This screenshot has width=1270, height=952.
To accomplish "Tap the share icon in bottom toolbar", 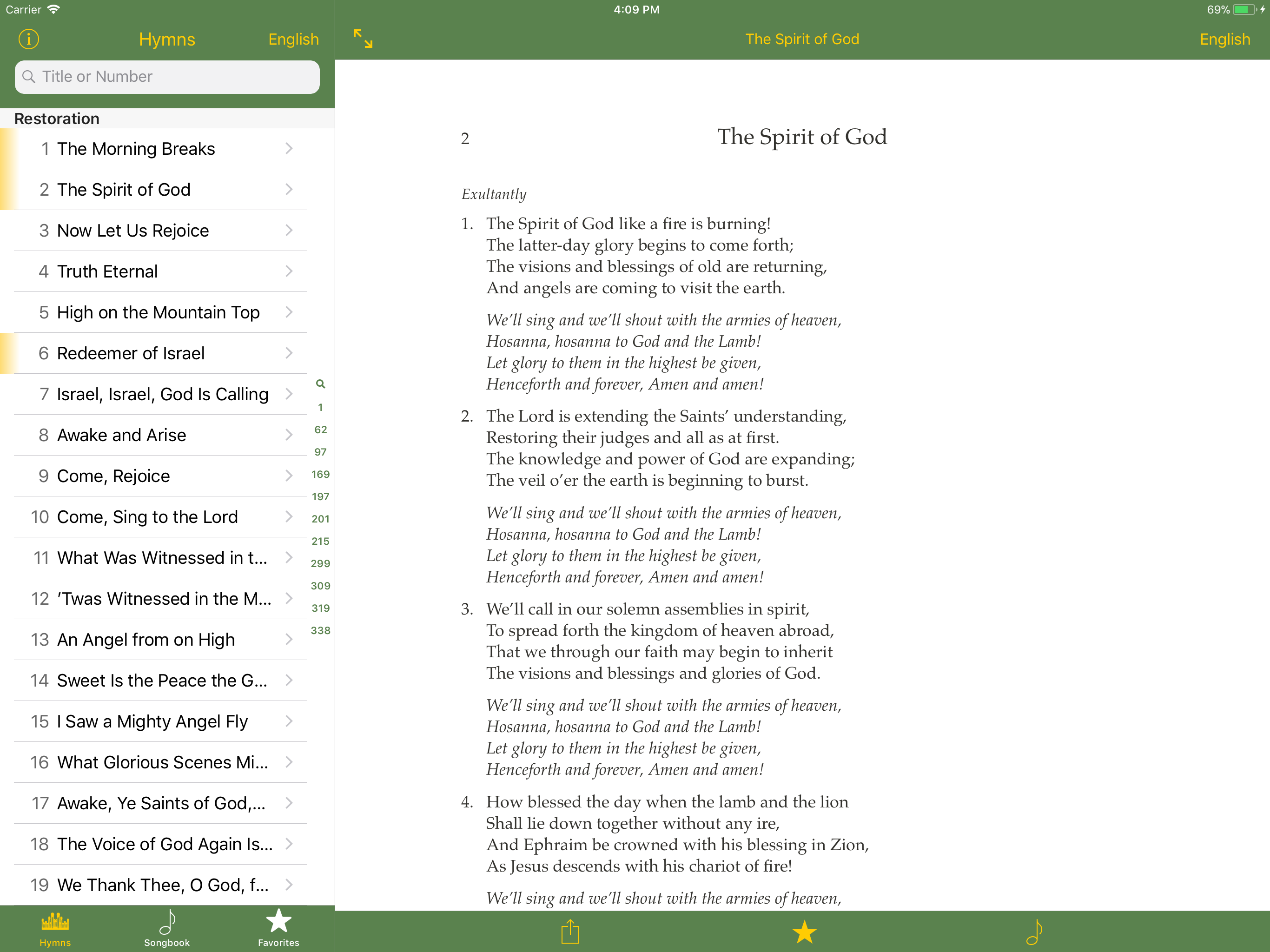I will 570,932.
